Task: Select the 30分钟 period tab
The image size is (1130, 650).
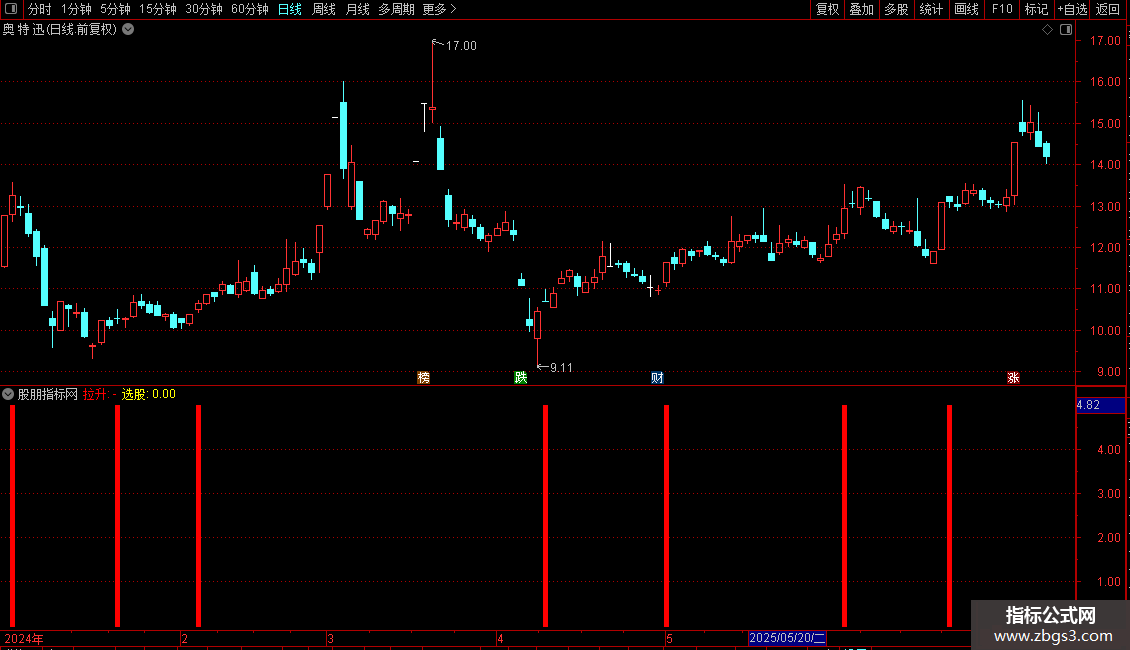Action: pos(204,9)
